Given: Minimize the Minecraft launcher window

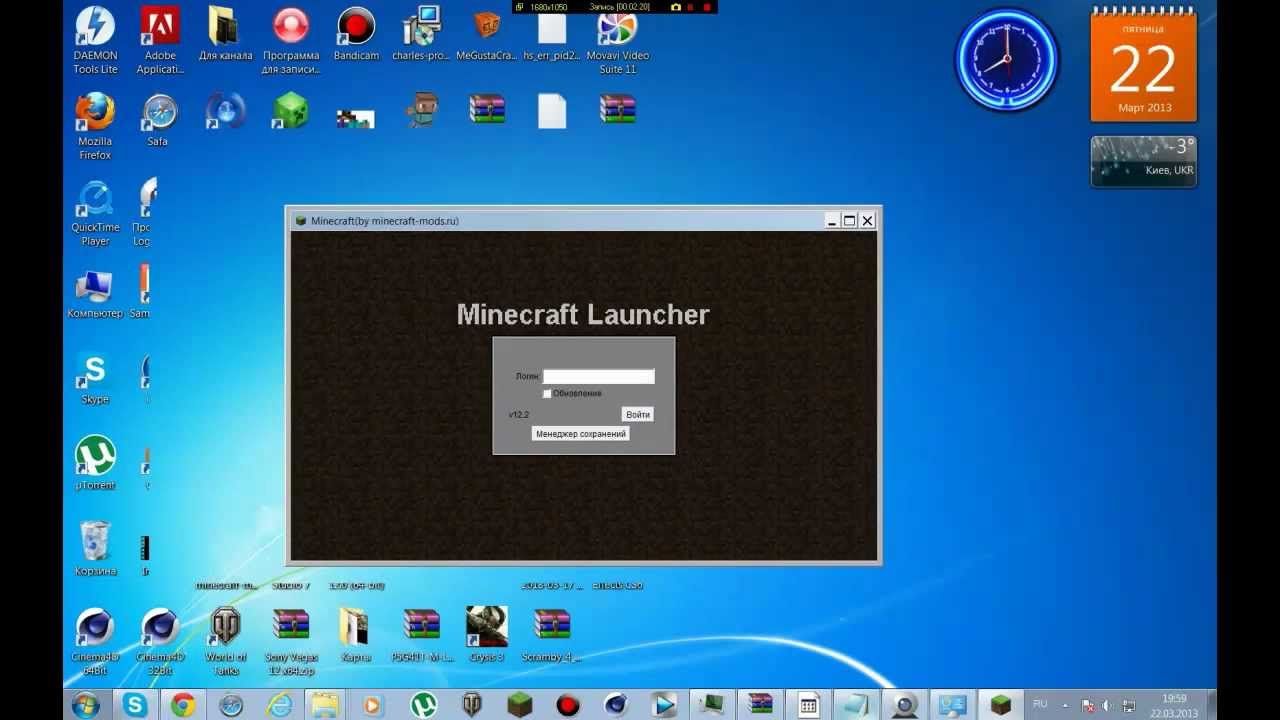Looking at the screenshot, I should pyautogui.click(x=832, y=221).
